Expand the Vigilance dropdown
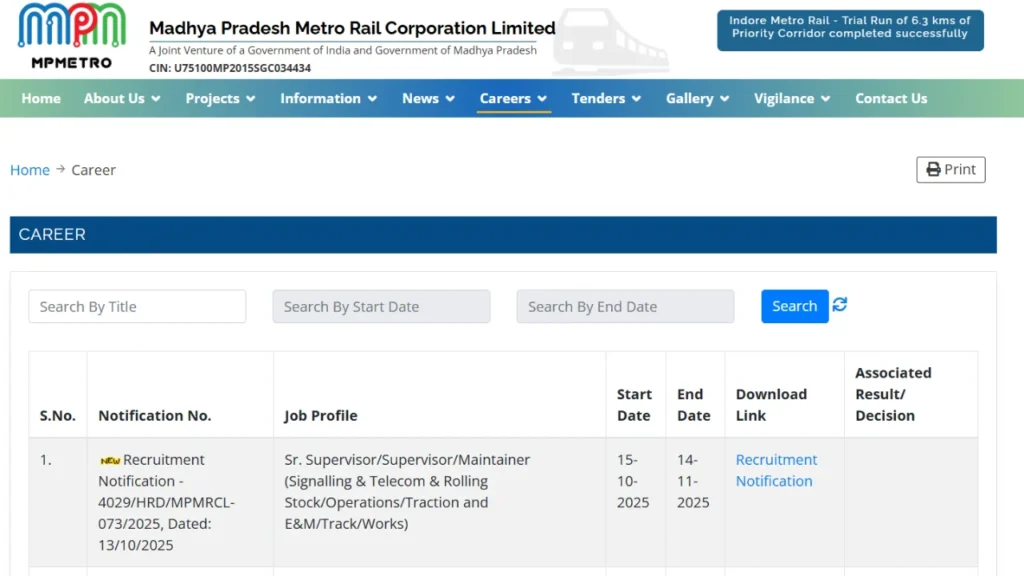Viewport: 1024px width, 576px height. [x=792, y=98]
